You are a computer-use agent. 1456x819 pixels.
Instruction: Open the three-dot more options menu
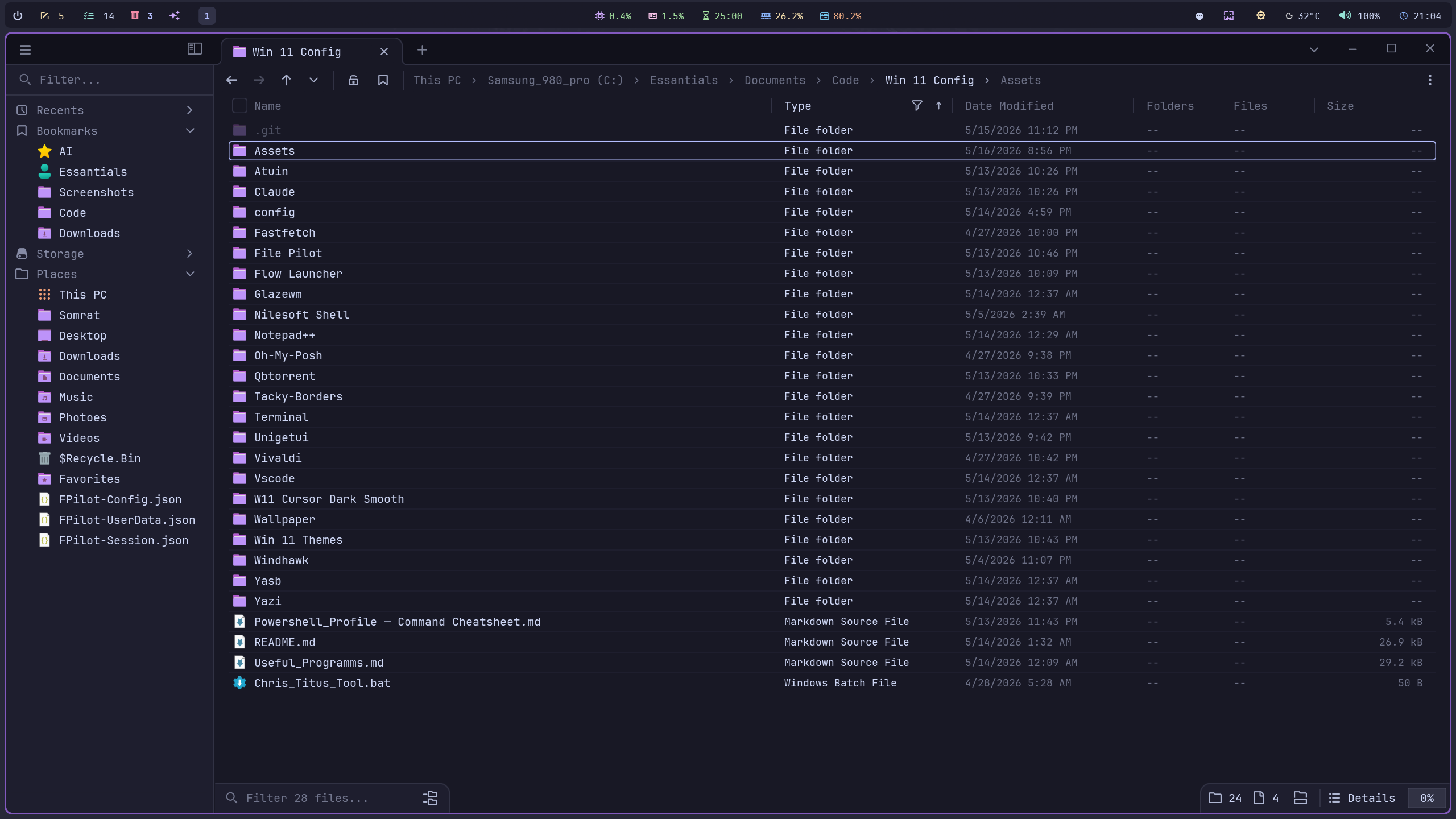(1430, 80)
